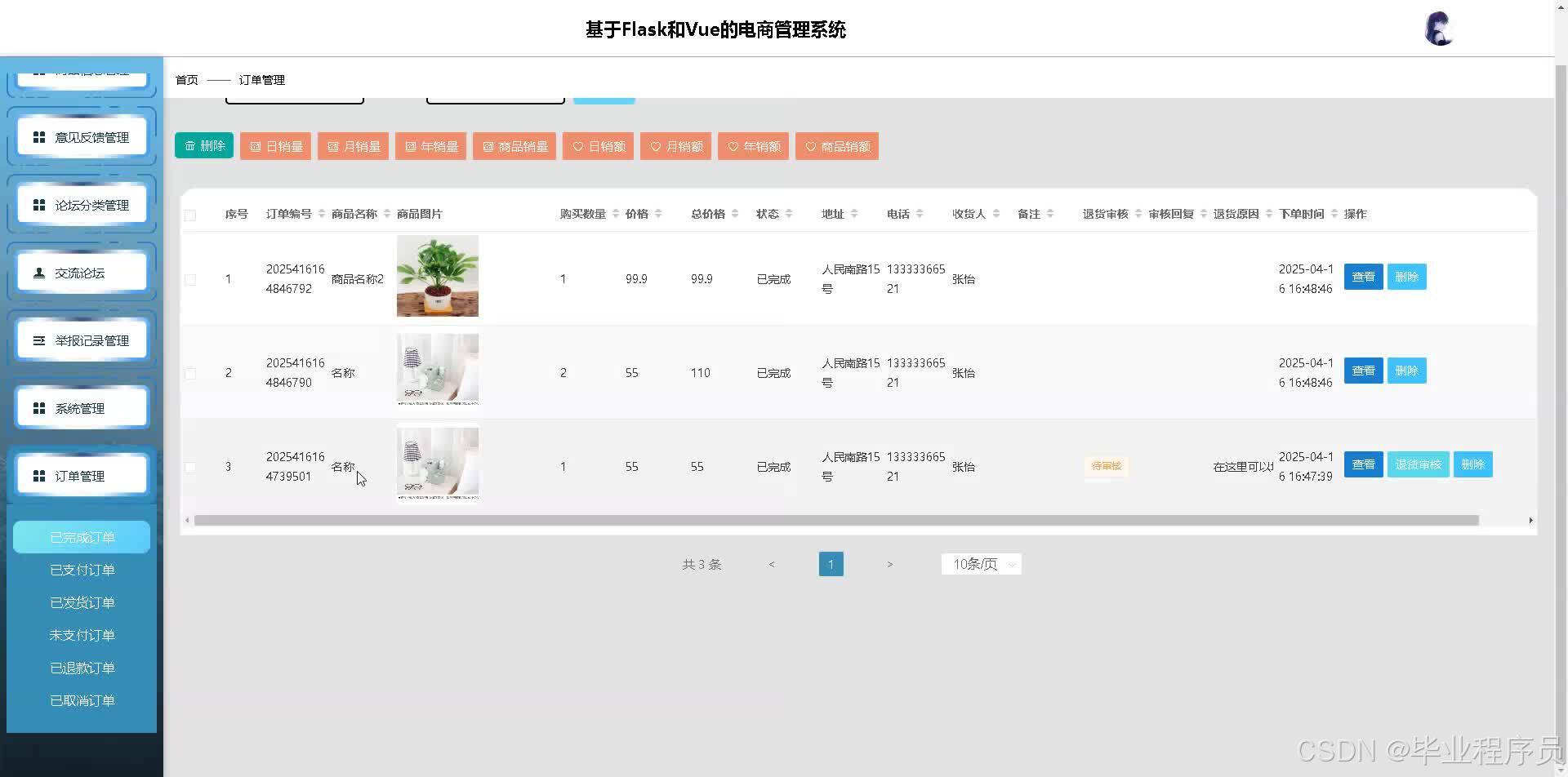The image size is (1568, 777).
Task: Open the 月销量 statistics button
Action: click(x=353, y=146)
